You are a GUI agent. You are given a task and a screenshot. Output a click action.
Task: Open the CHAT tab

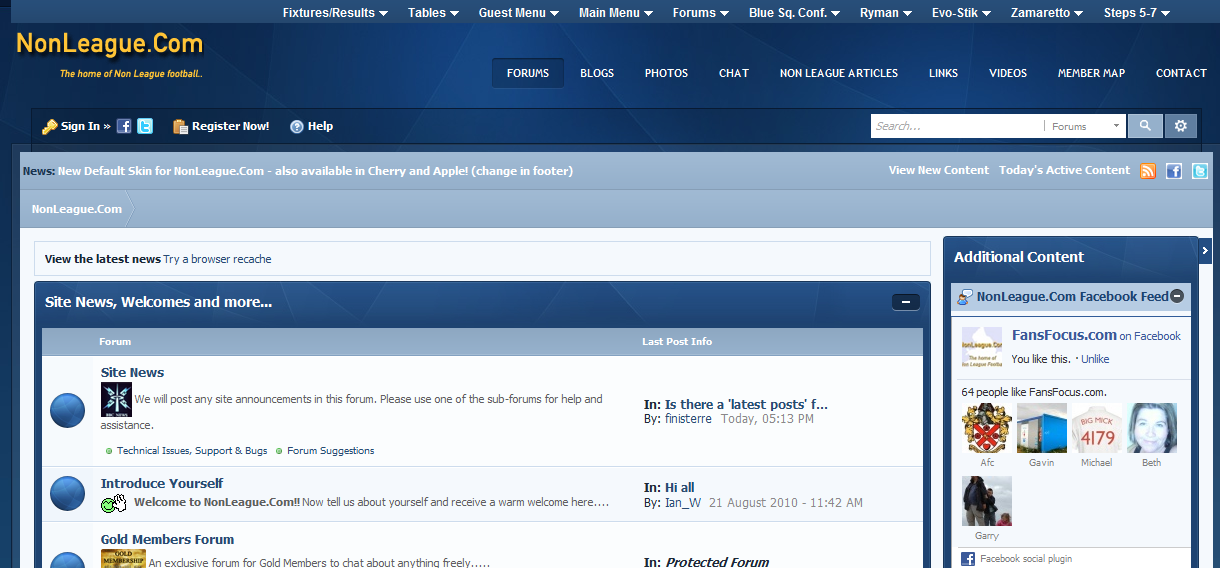(734, 73)
